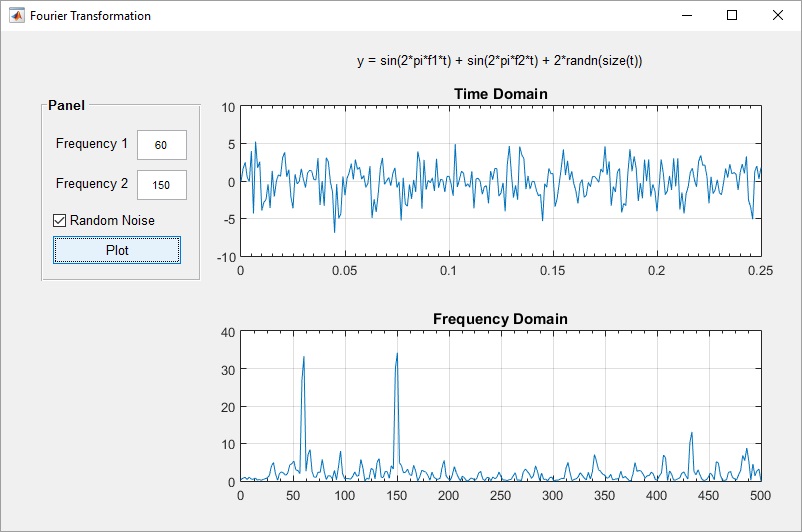Click the Frequency 2 label
Screen dimensions: 802x532
pos(92,184)
